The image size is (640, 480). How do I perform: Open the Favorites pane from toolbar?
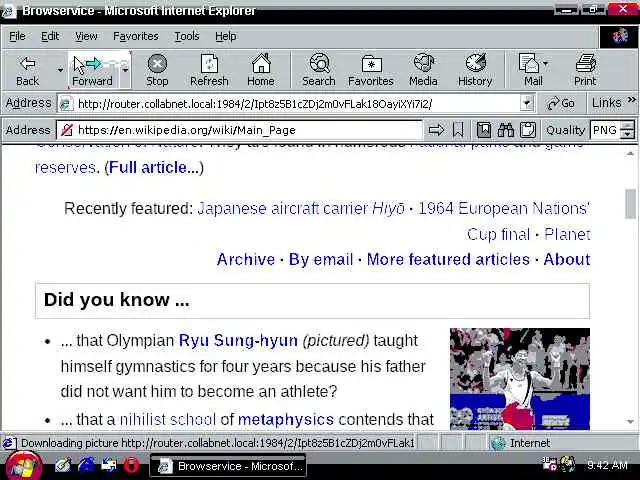coord(371,71)
